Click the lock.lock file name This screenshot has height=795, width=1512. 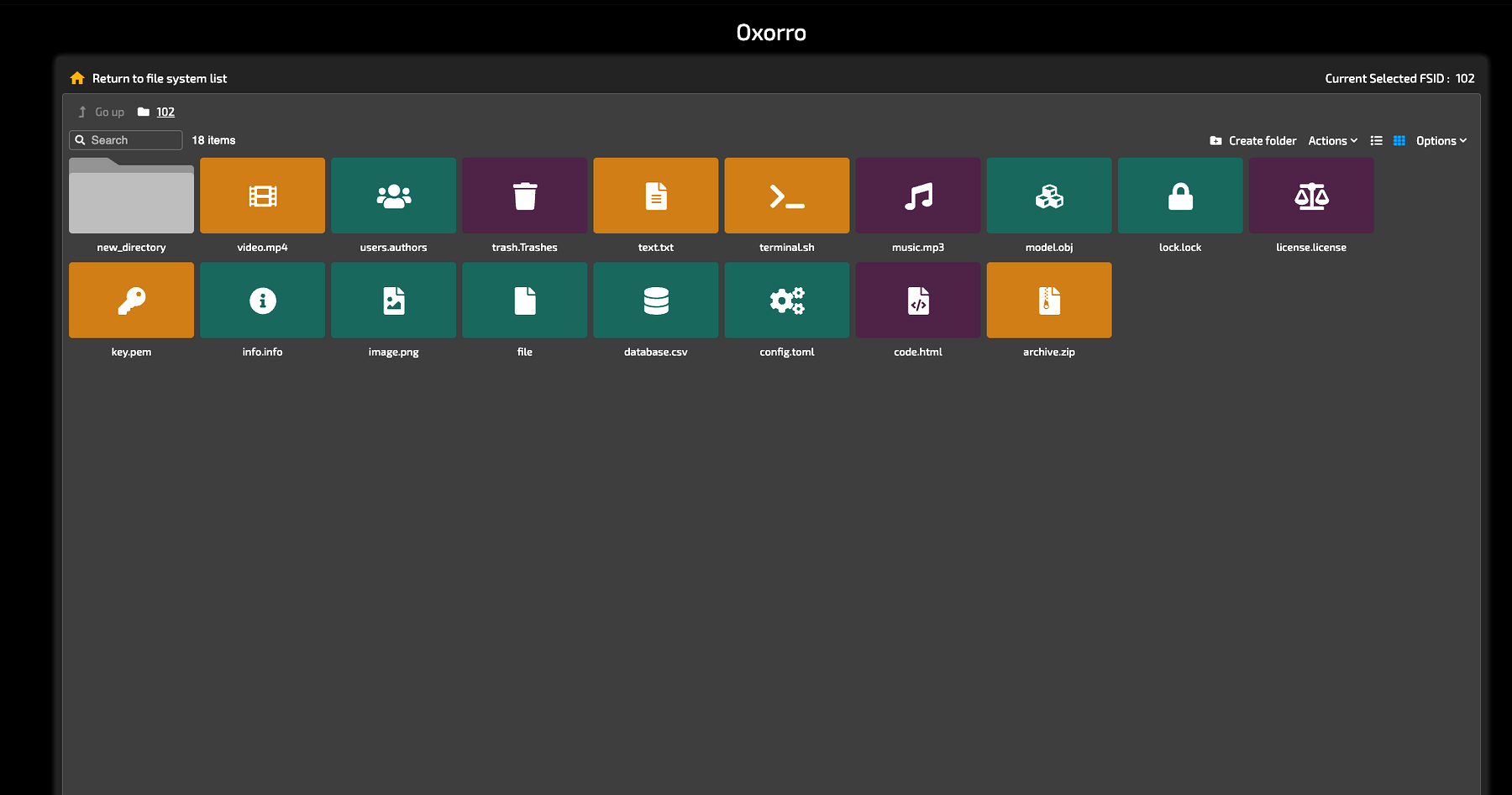1179,248
